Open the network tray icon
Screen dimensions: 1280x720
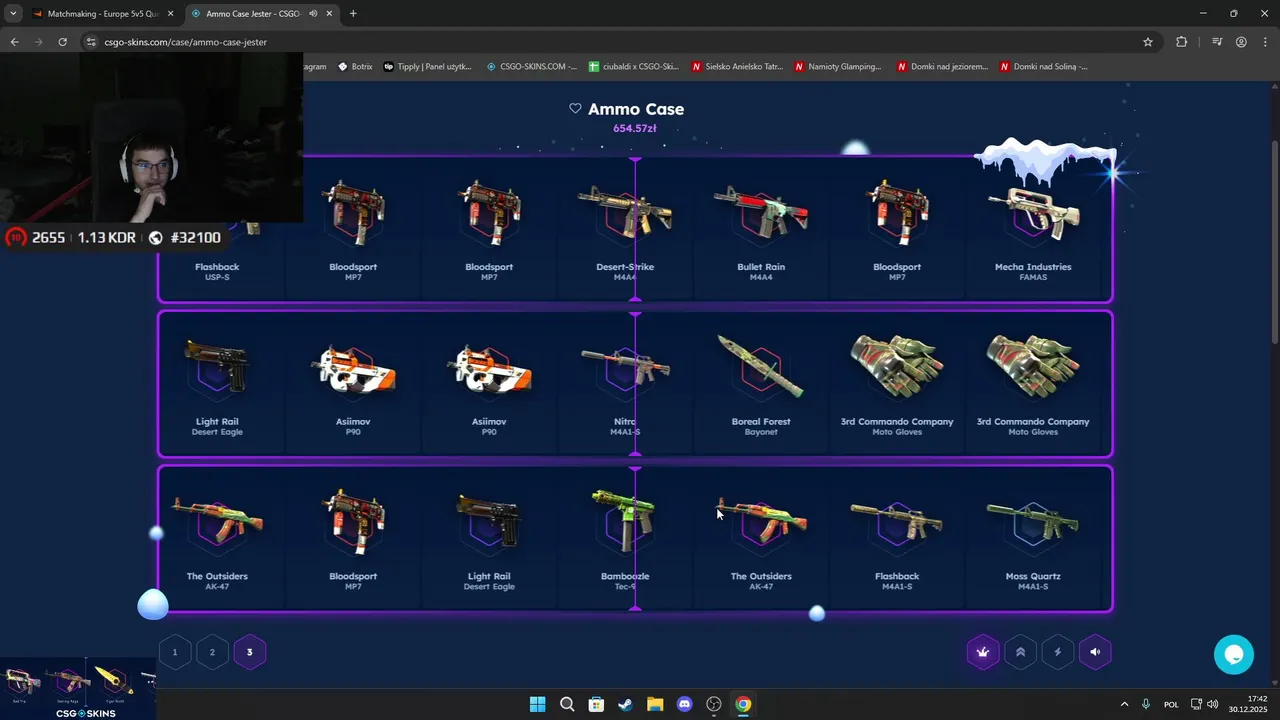[1196, 704]
